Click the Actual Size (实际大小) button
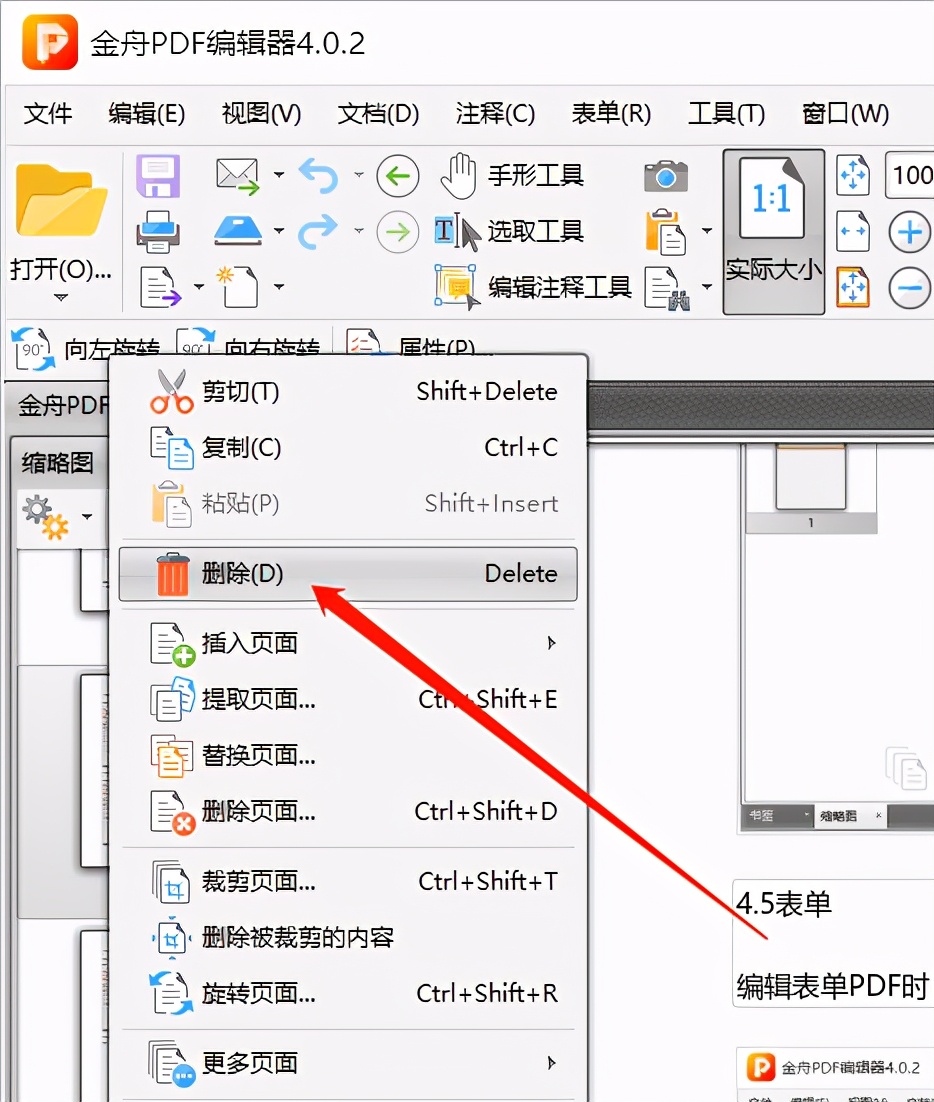The image size is (934, 1102). tap(774, 231)
